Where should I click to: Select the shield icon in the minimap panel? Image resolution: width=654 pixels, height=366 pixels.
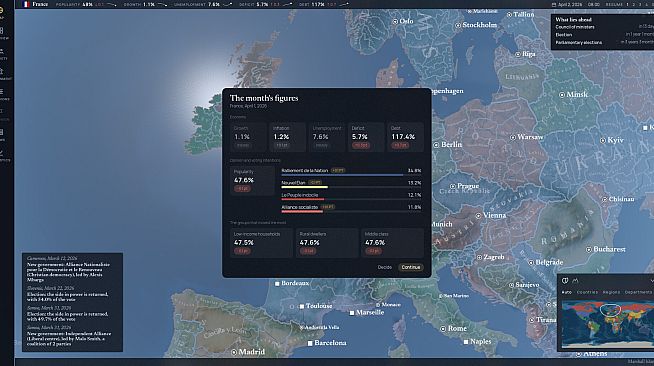(565, 281)
